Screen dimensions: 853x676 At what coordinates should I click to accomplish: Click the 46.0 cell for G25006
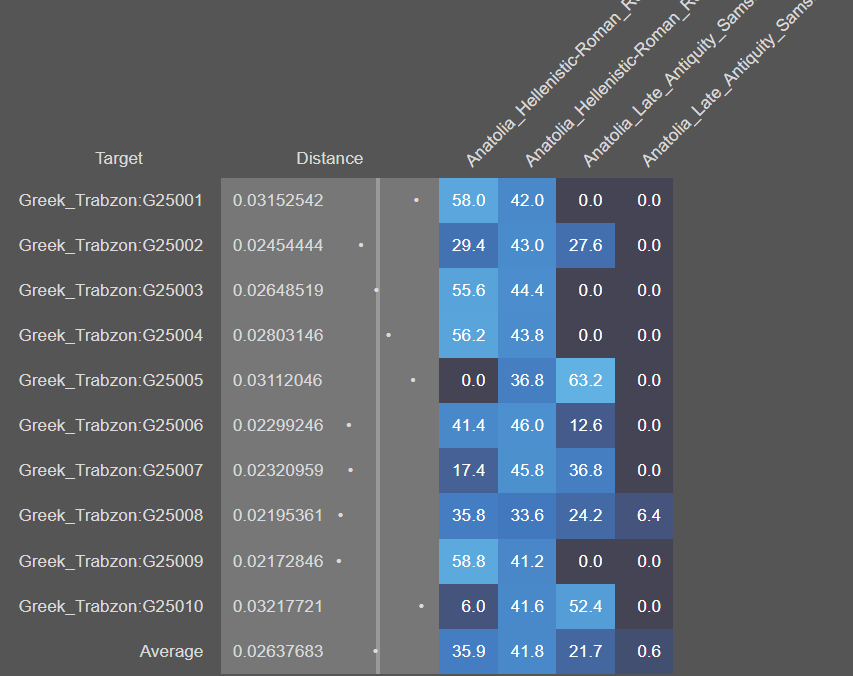pos(527,425)
